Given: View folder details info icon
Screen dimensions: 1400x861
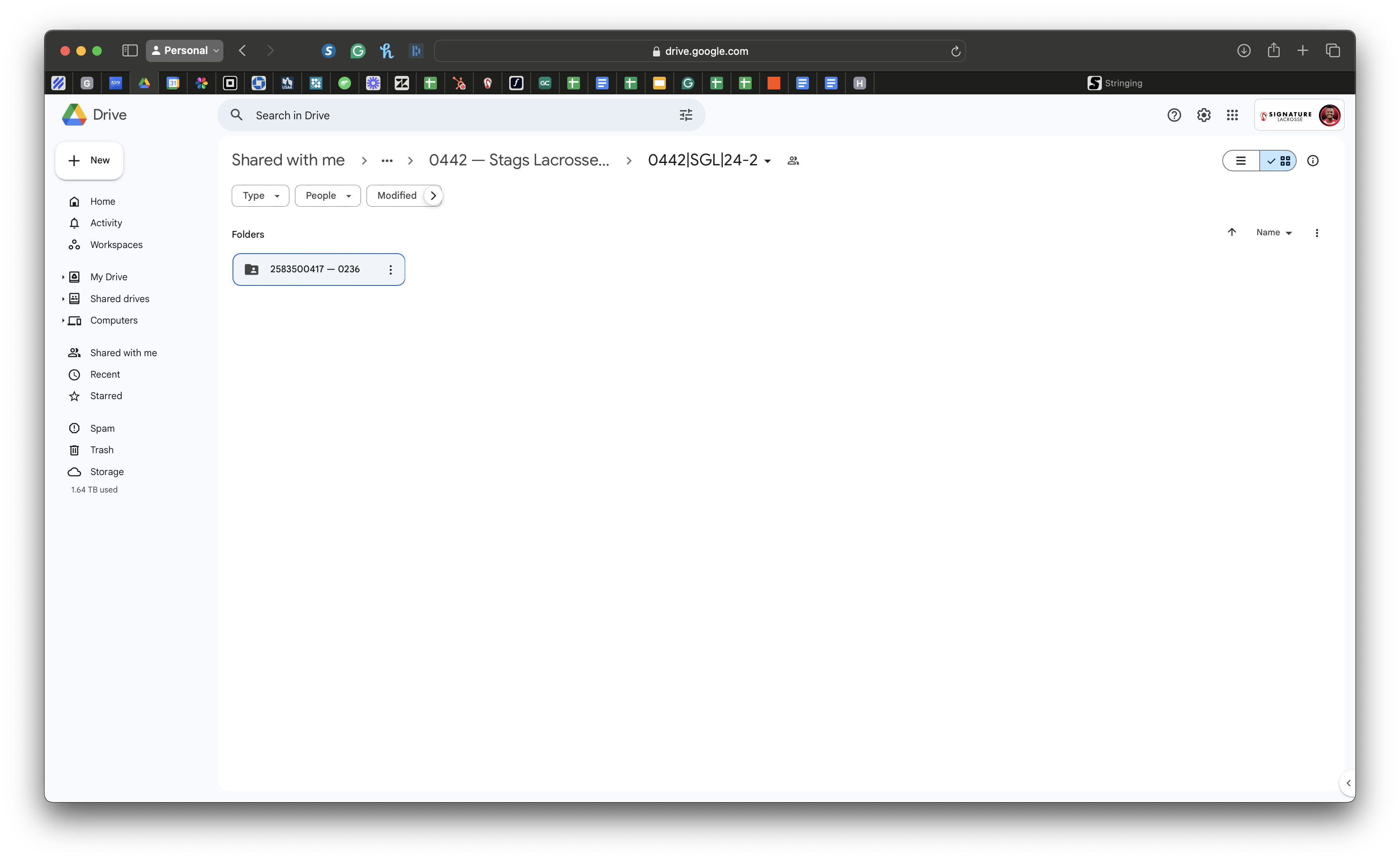Looking at the screenshot, I should pyautogui.click(x=1312, y=161).
